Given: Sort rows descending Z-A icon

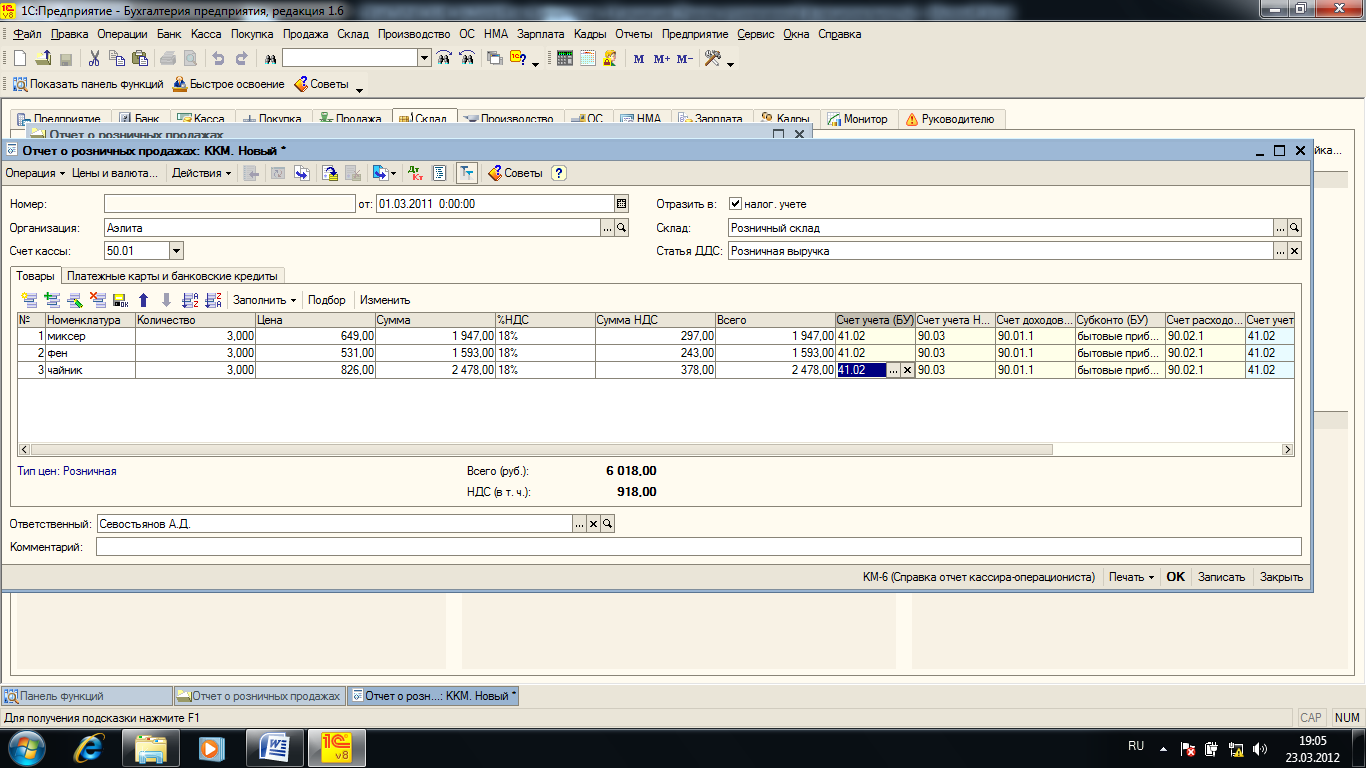Looking at the screenshot, I should 213,300.
